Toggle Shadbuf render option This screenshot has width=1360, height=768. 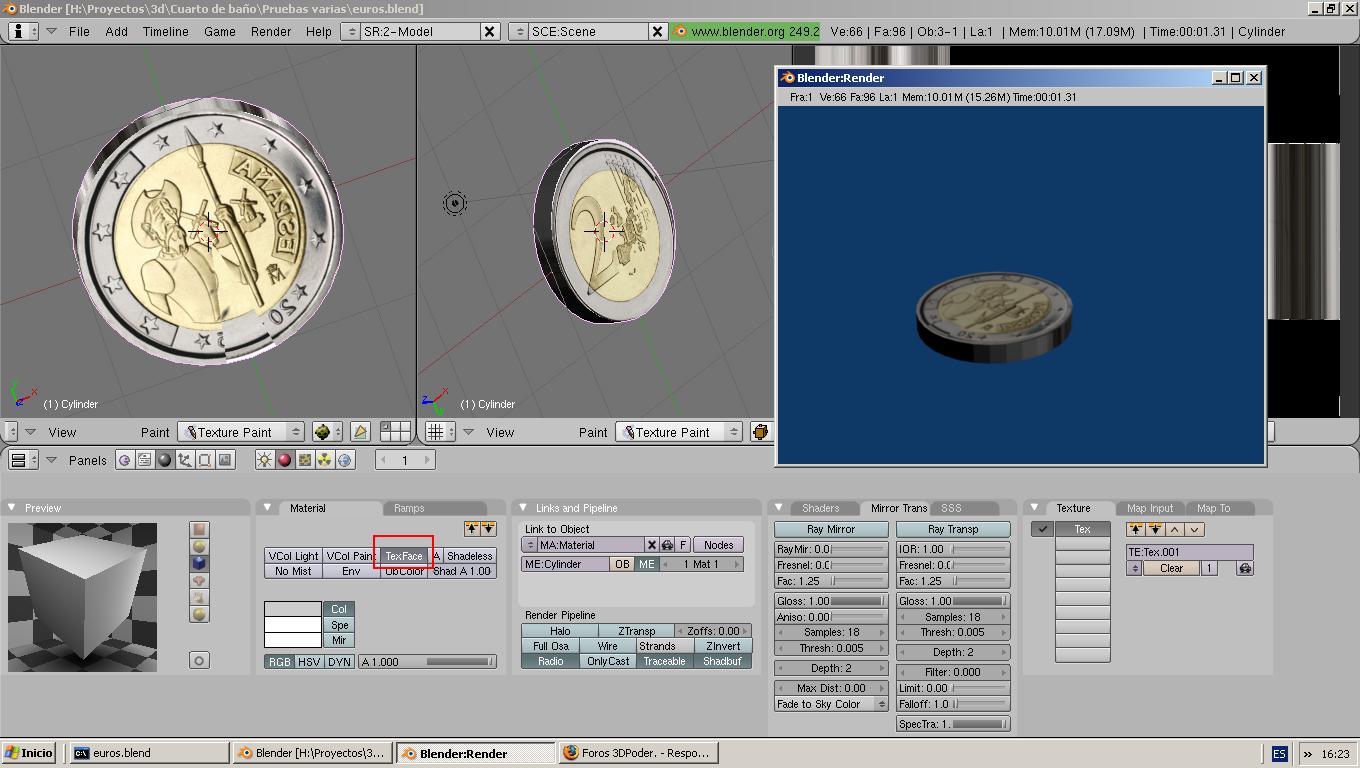(x=722, y=661)
